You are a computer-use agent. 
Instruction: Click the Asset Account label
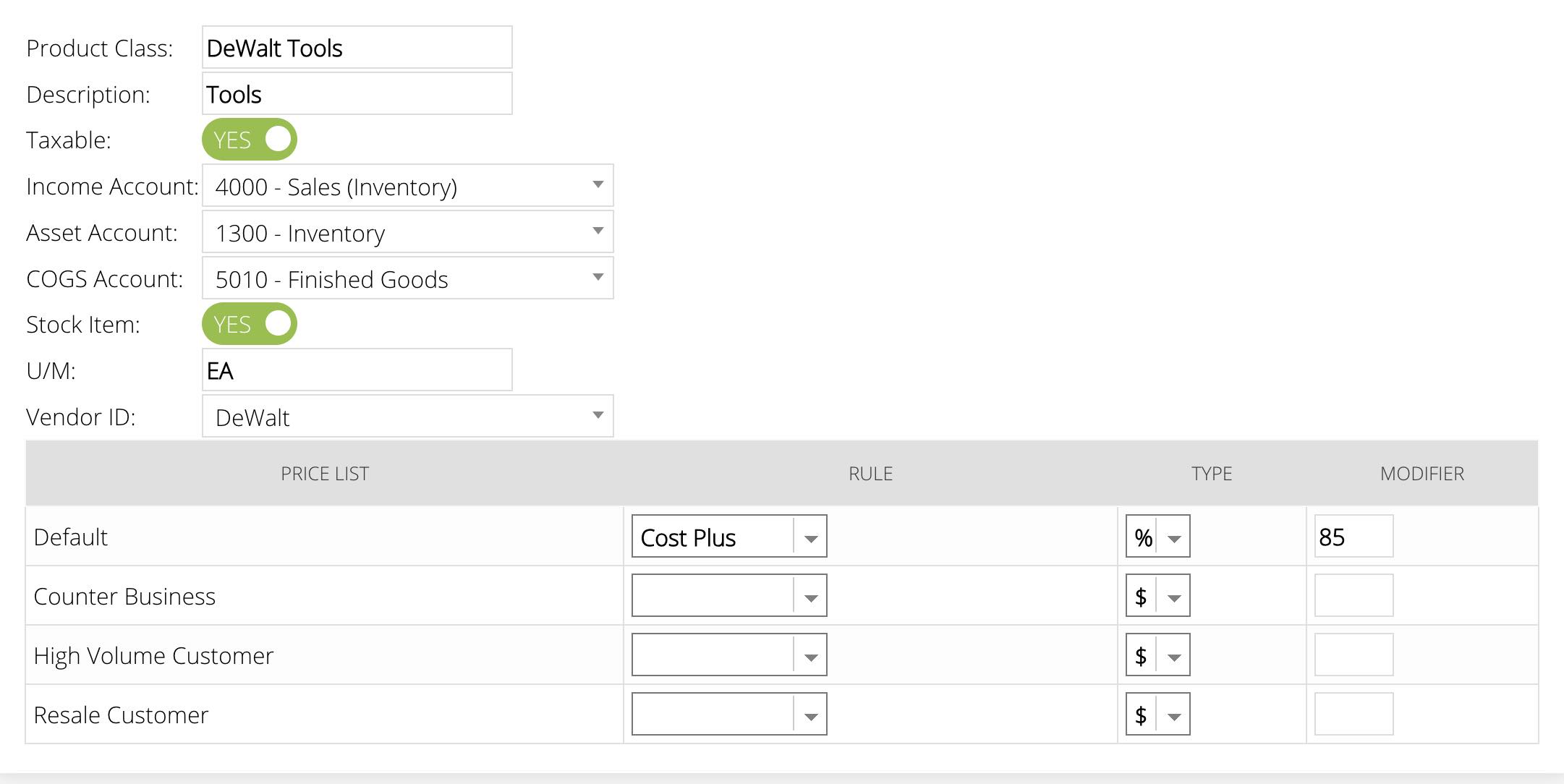click(102, 233)
